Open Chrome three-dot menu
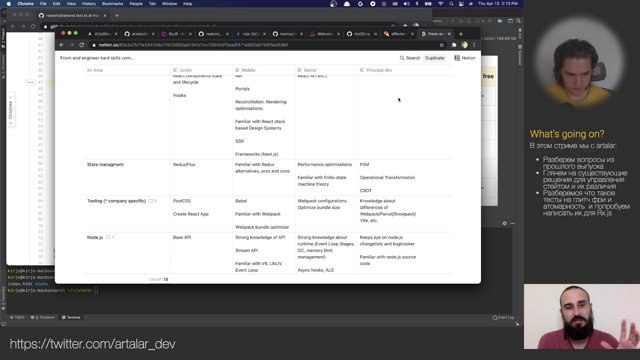This screenshot has width=640, height=360. pos(474,45)
